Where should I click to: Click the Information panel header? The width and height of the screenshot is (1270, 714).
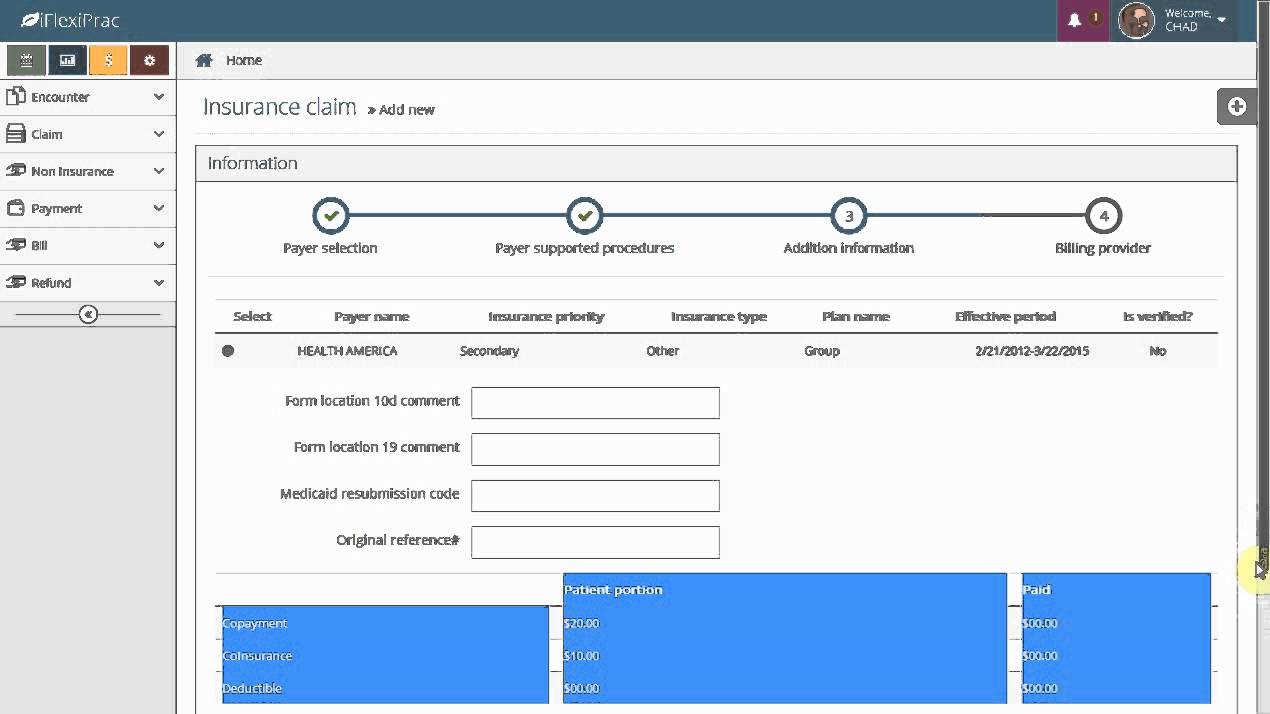tap(716, 163)
